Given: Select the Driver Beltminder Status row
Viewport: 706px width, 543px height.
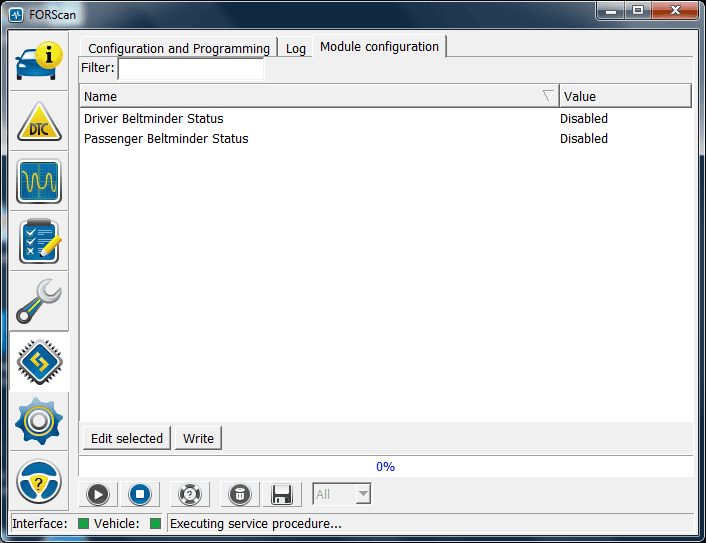Looking at the screenshot, I should pos(385,118).
